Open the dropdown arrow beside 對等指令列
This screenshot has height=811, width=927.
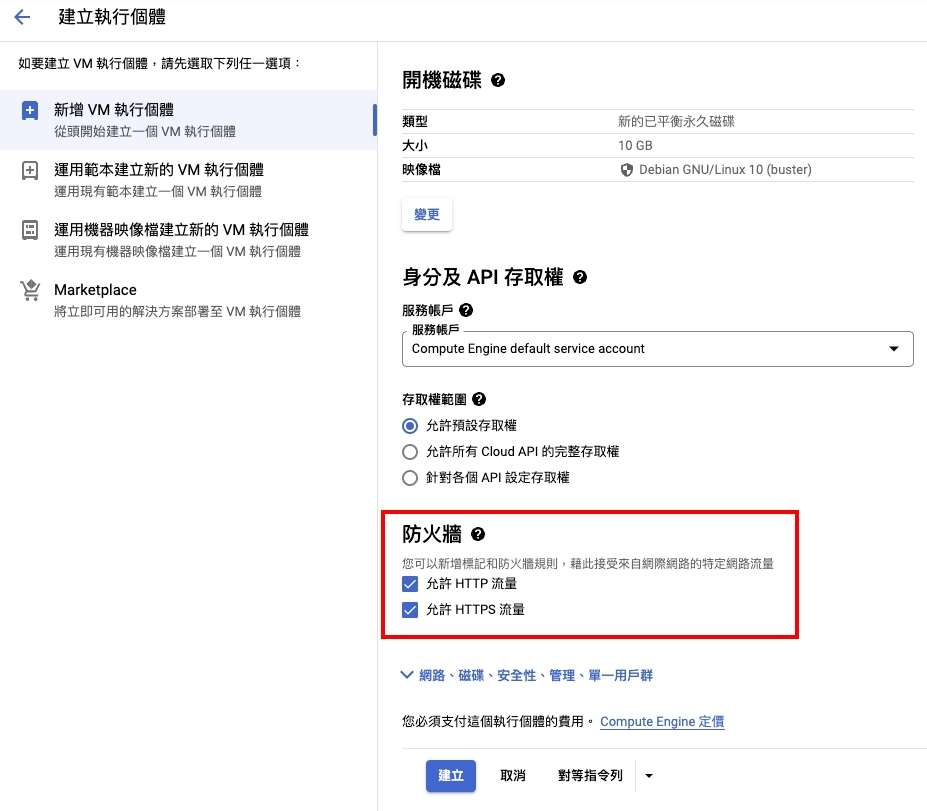point(647,775)
